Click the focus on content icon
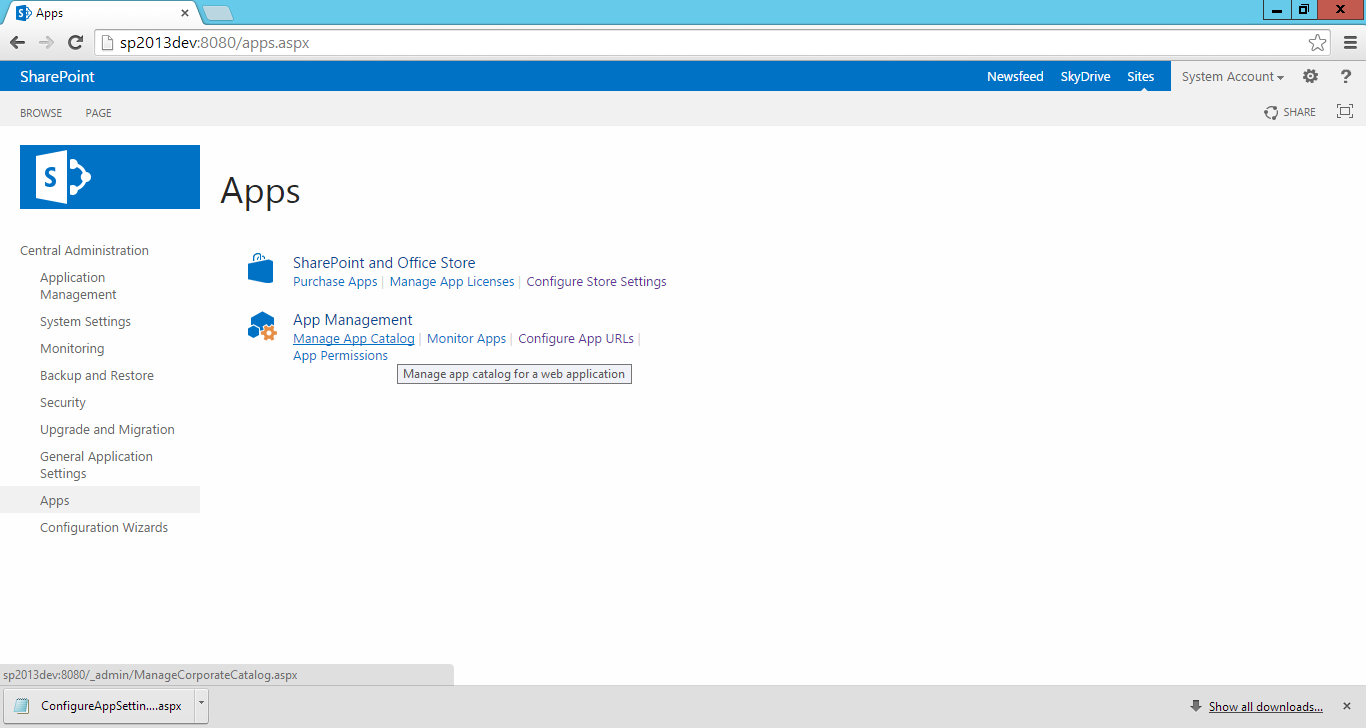 (x=1345, y=111)
